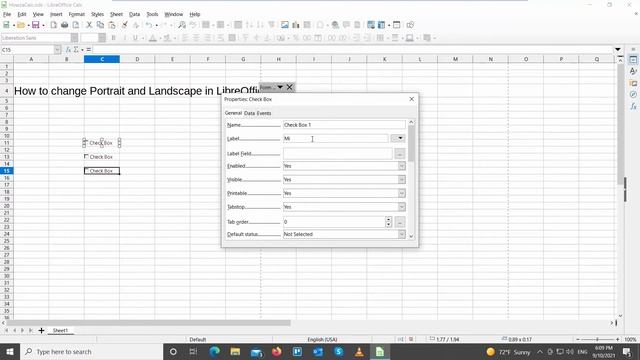
Task: Open the Name Box dropdown arrow
Action: pyautogui.click(x=57, y=50)
